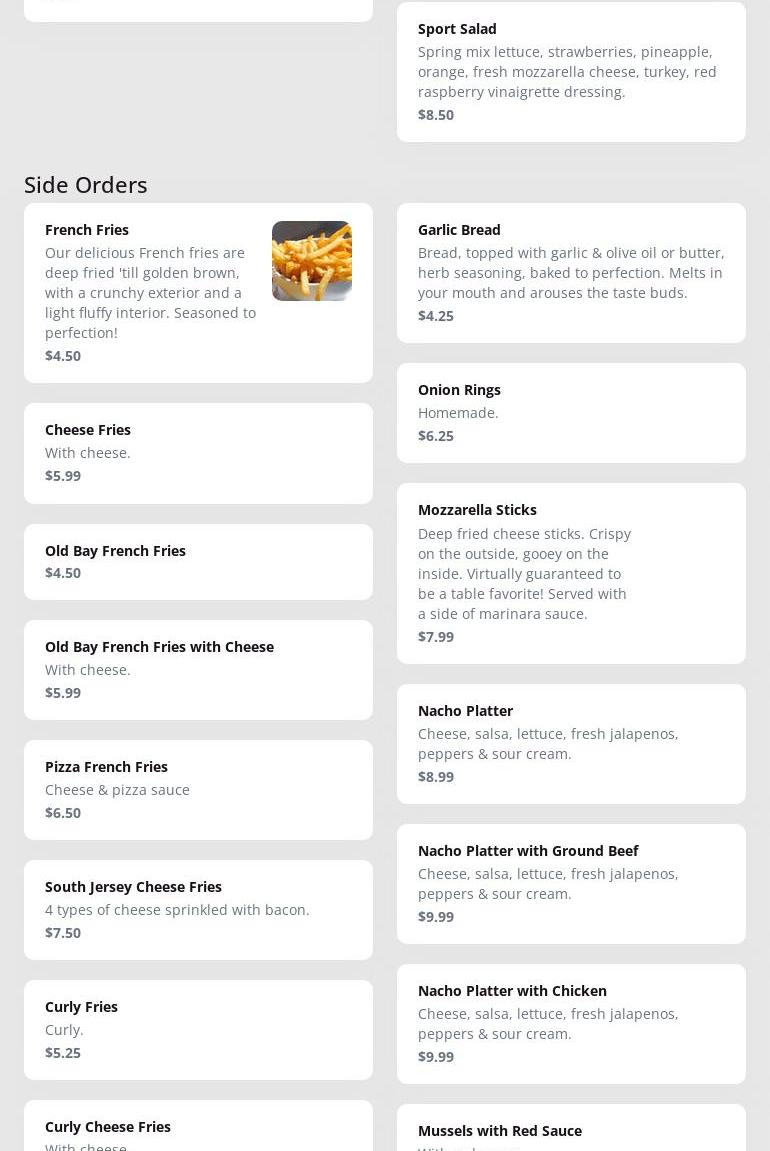Select the Pizza French Fries item

198,789
